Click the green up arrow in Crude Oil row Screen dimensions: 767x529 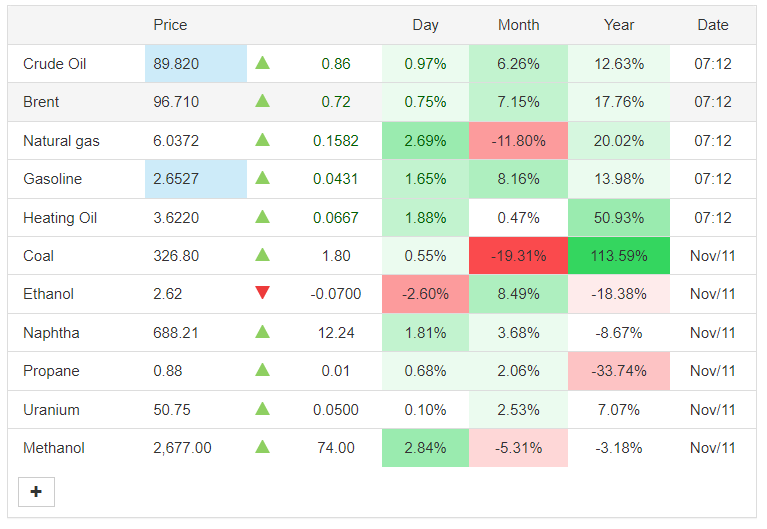tap(263, 63)
